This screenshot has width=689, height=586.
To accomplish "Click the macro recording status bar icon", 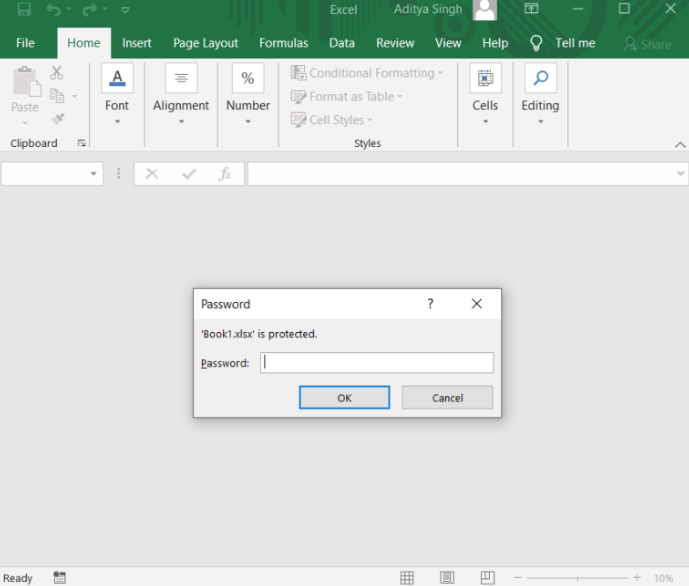I will tap(59, 578).
